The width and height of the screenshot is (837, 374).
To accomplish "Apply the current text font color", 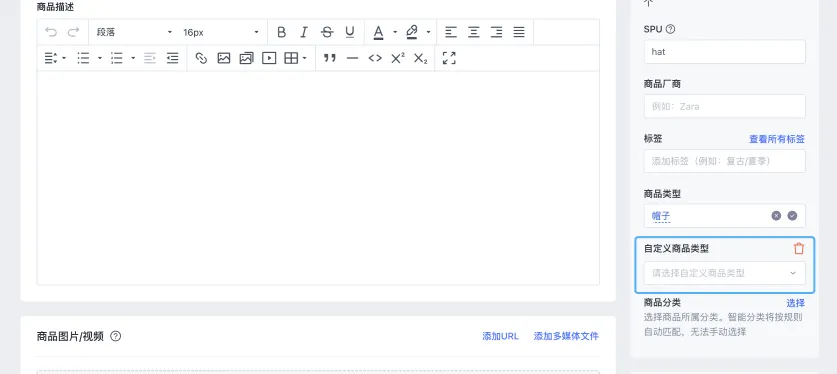I will [378, 32].
